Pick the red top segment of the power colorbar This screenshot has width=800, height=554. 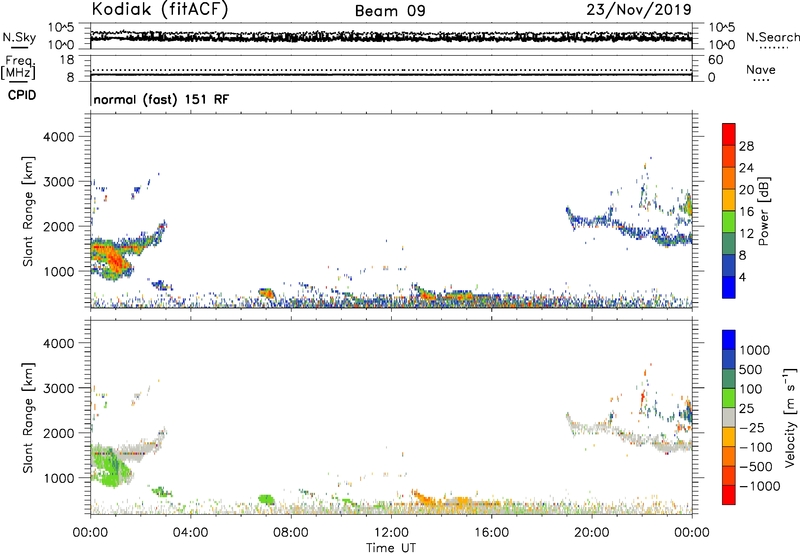[x=729, y=134]
